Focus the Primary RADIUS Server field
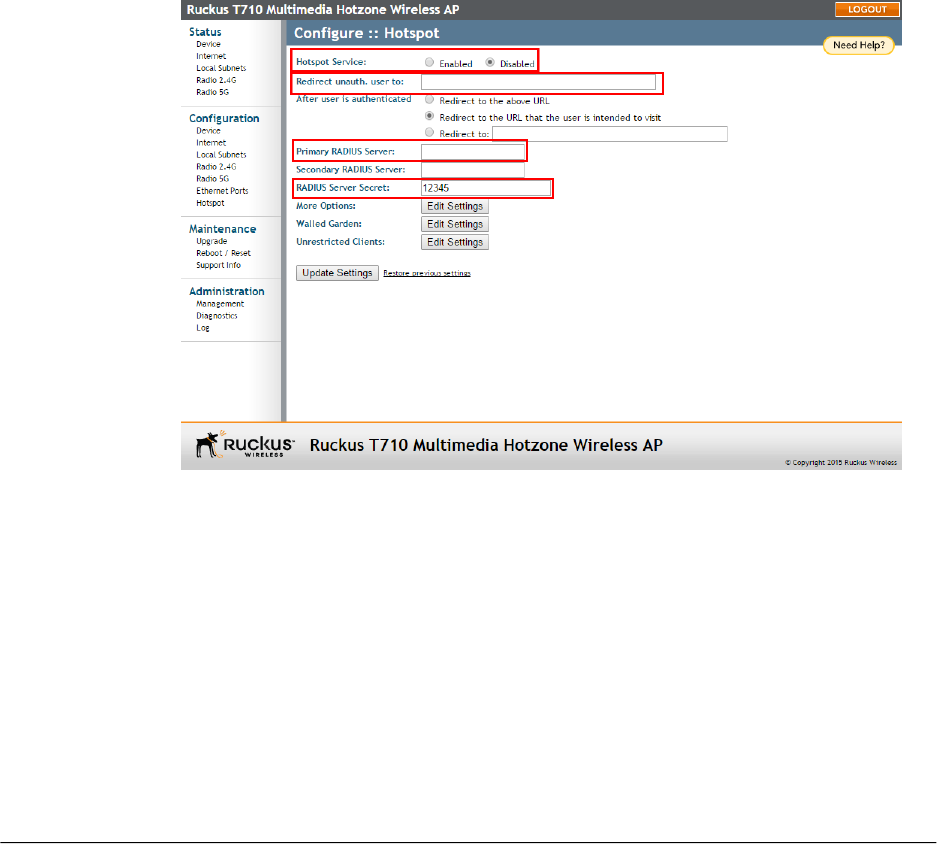Viewport: 937px width, 844px height. [473, 152]
